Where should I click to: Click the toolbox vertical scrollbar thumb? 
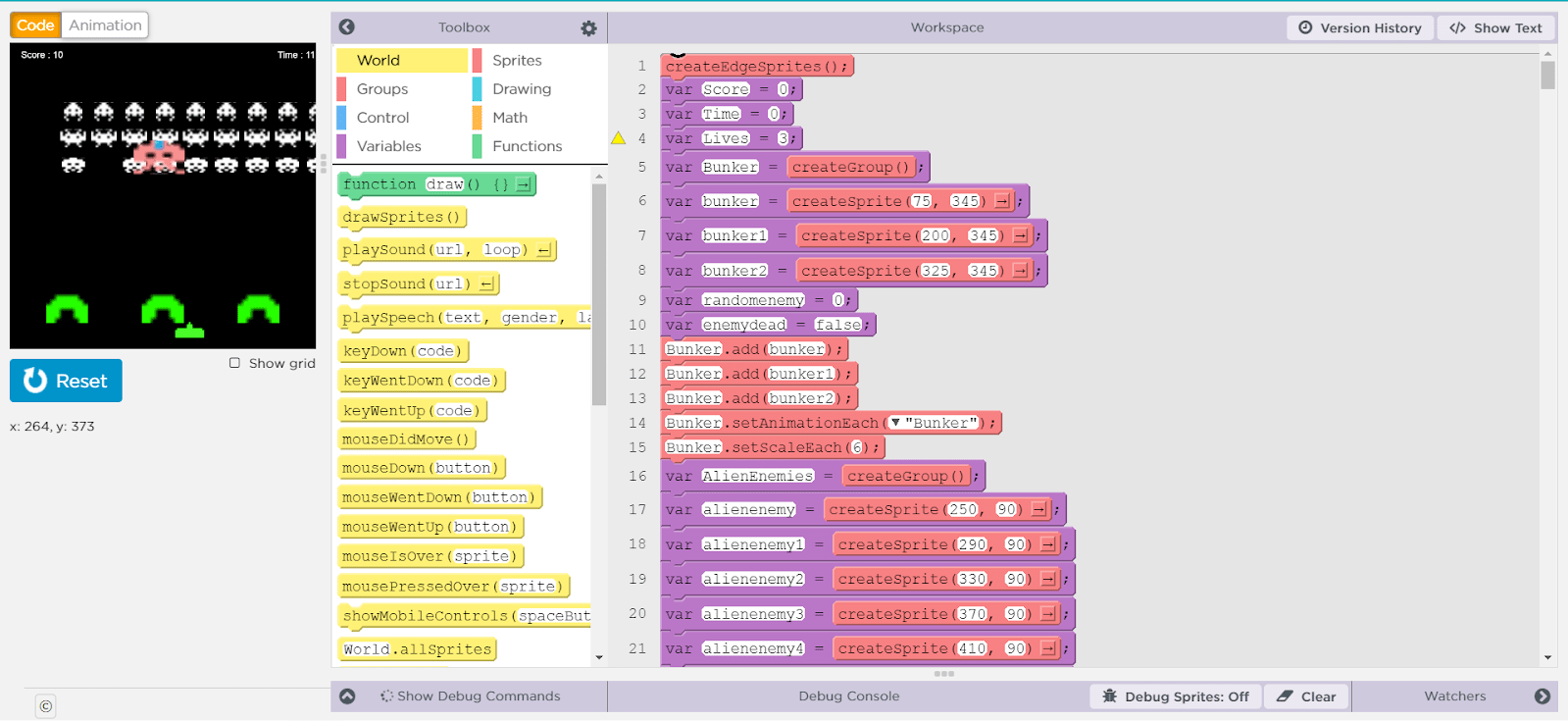click(x=599, y=294)
